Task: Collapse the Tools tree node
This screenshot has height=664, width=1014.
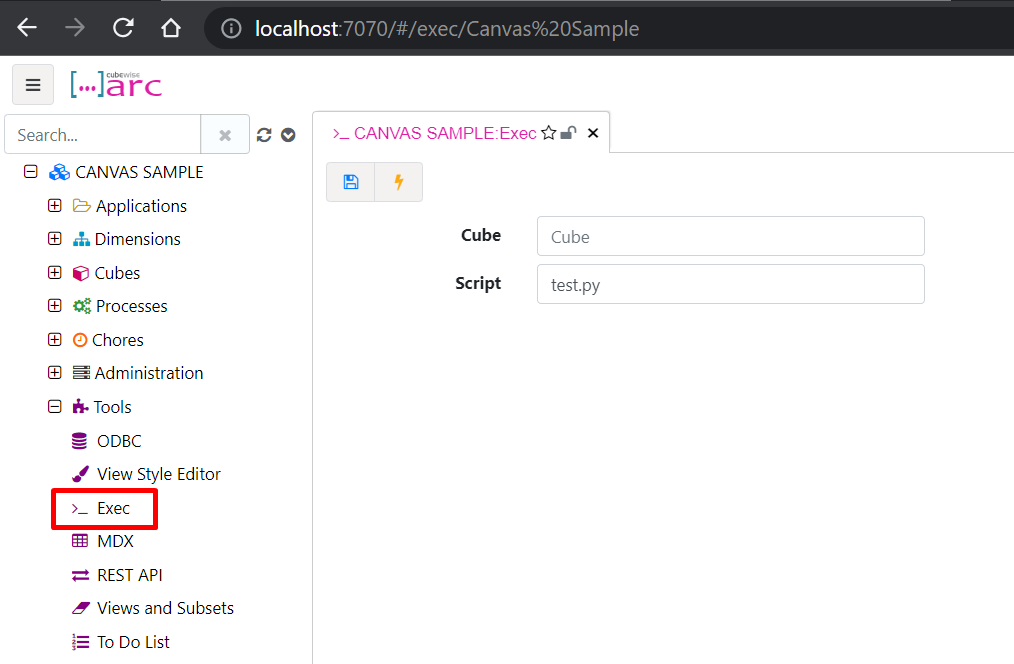Action: (x=55, y=407)
